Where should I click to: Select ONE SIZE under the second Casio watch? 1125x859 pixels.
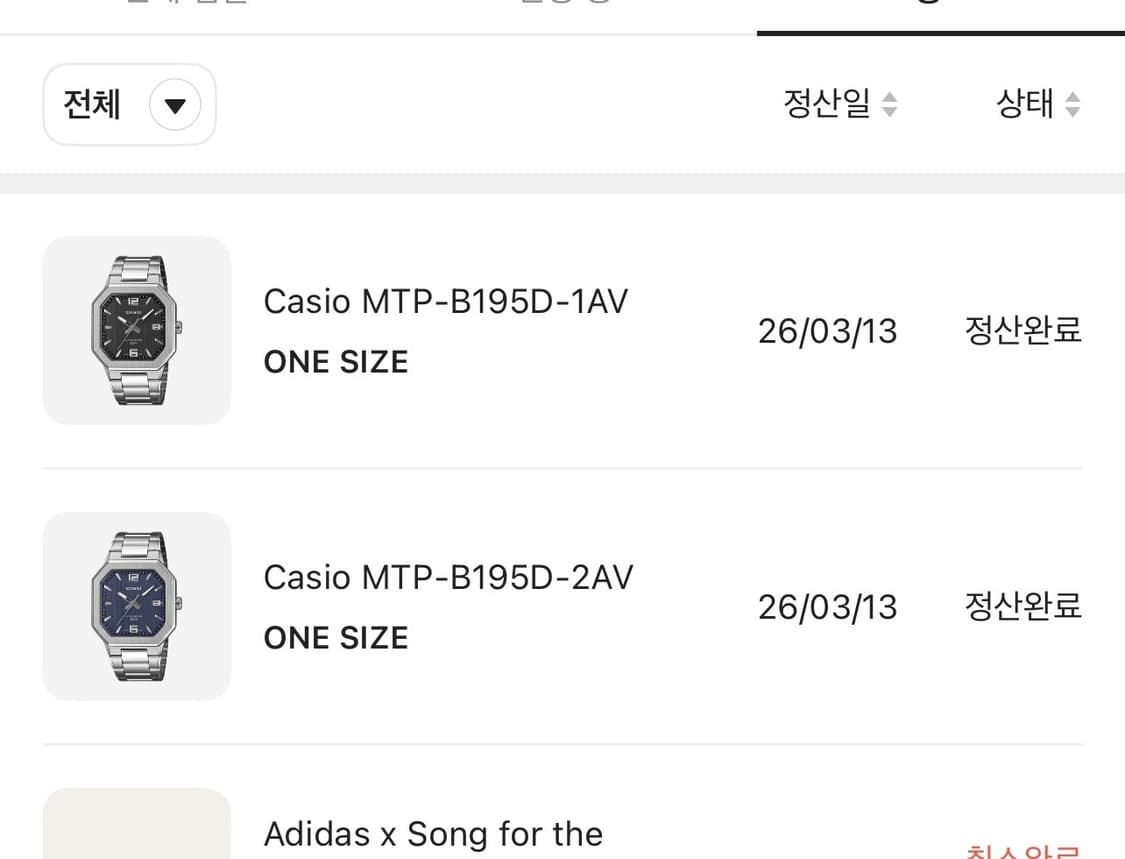(x=335, y=637)
